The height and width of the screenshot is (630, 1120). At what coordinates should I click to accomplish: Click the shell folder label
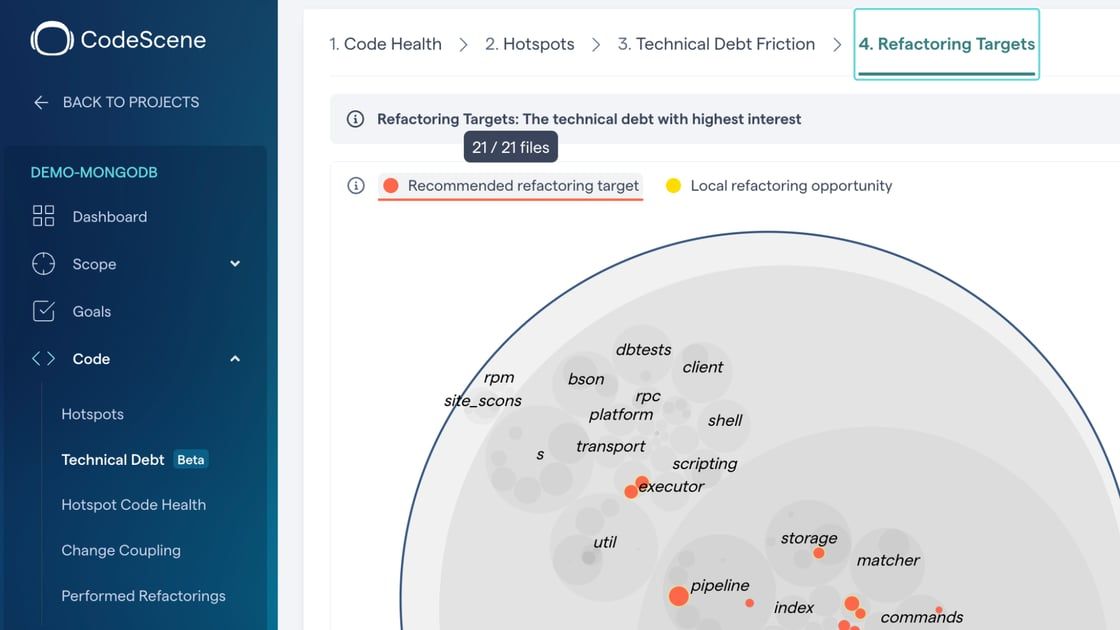click(x=725, y=421)
